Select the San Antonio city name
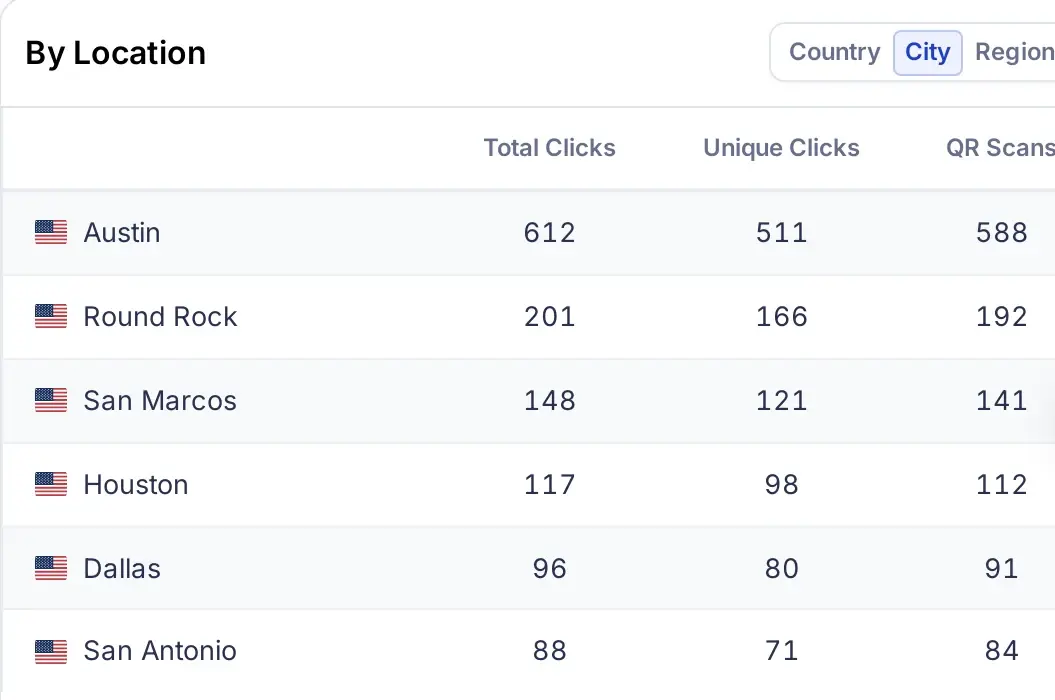This screenshot has height=700, width=1055. point(160,651)
